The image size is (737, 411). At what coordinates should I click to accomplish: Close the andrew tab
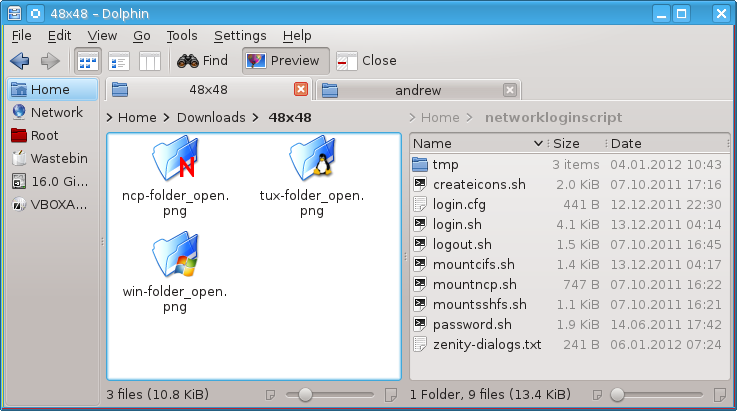click(x=510, y=90)
